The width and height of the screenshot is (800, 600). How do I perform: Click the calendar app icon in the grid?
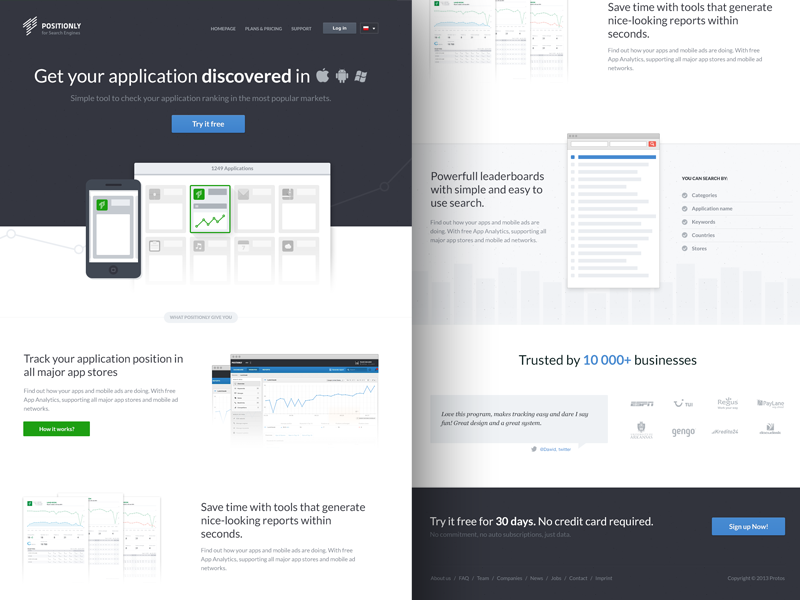click(243, 246)
